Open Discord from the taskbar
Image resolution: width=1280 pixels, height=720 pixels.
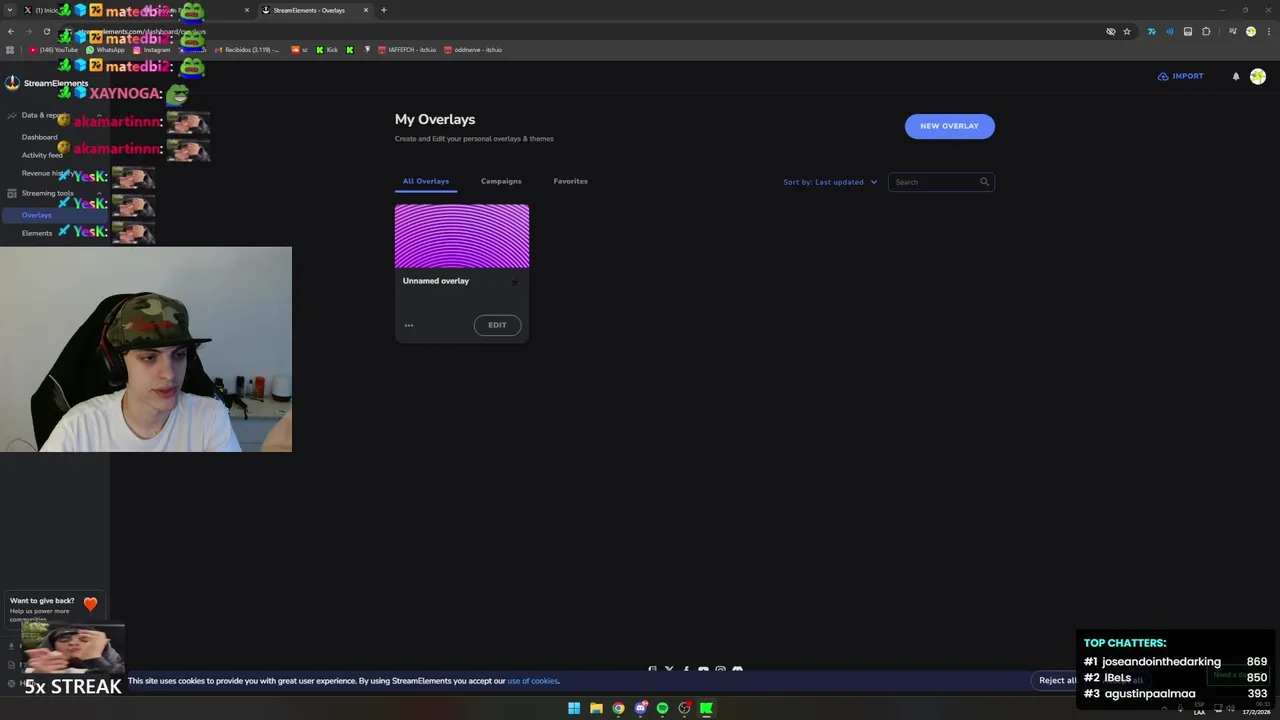[641, 708]
